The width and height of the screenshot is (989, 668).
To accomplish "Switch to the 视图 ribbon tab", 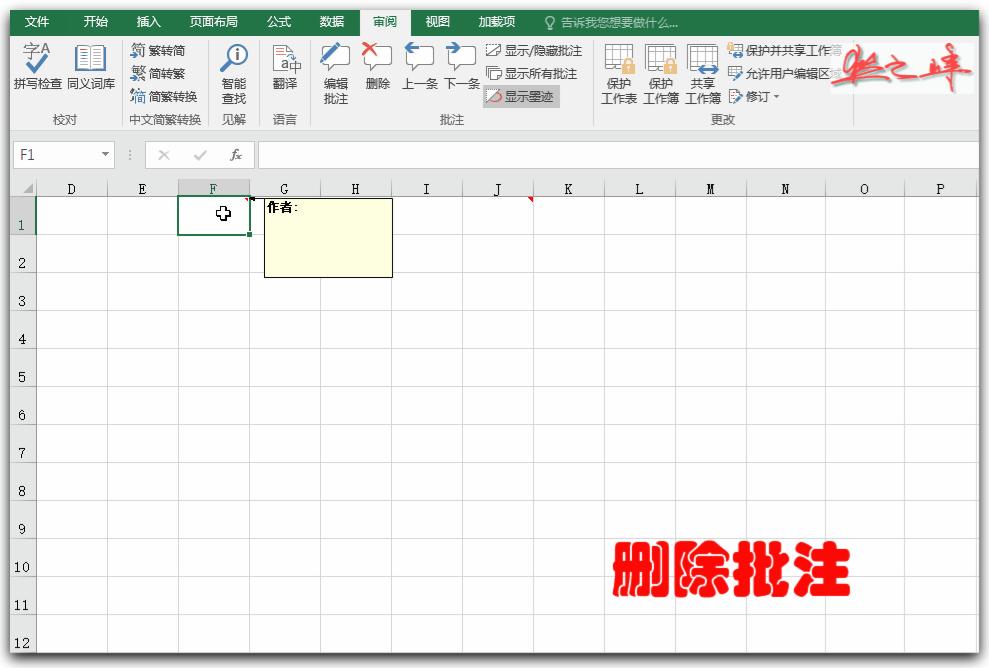I will (437, 20).
